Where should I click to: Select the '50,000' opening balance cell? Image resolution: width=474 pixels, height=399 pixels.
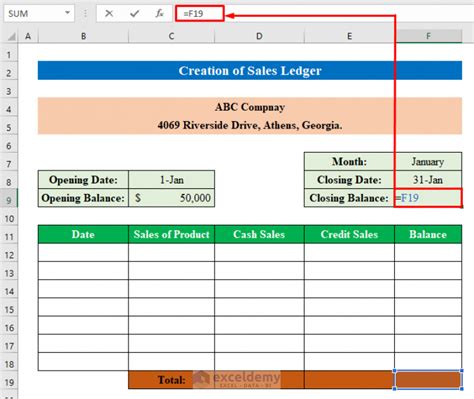click(171, 198)
